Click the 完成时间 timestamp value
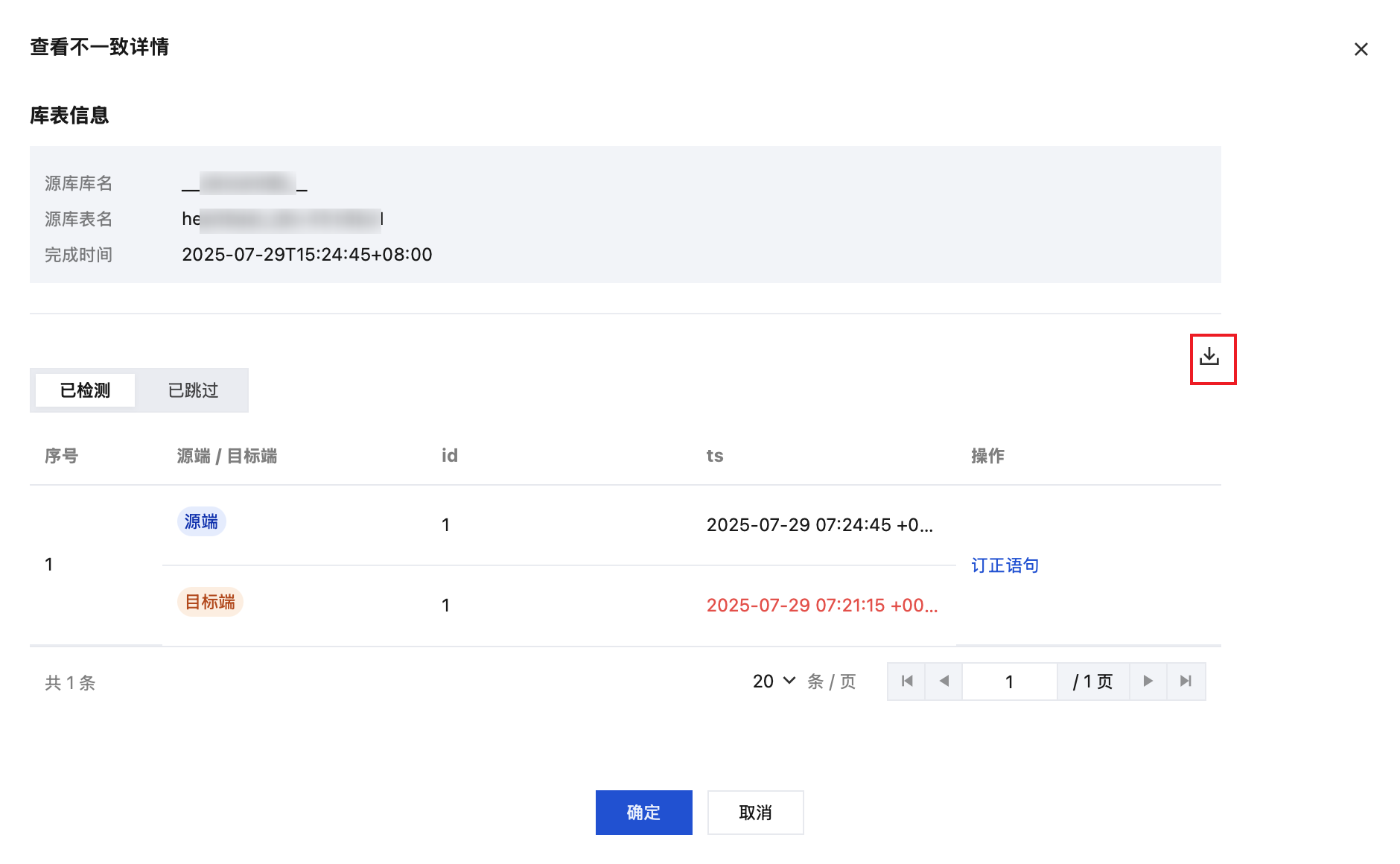 (x=307, y=255)
